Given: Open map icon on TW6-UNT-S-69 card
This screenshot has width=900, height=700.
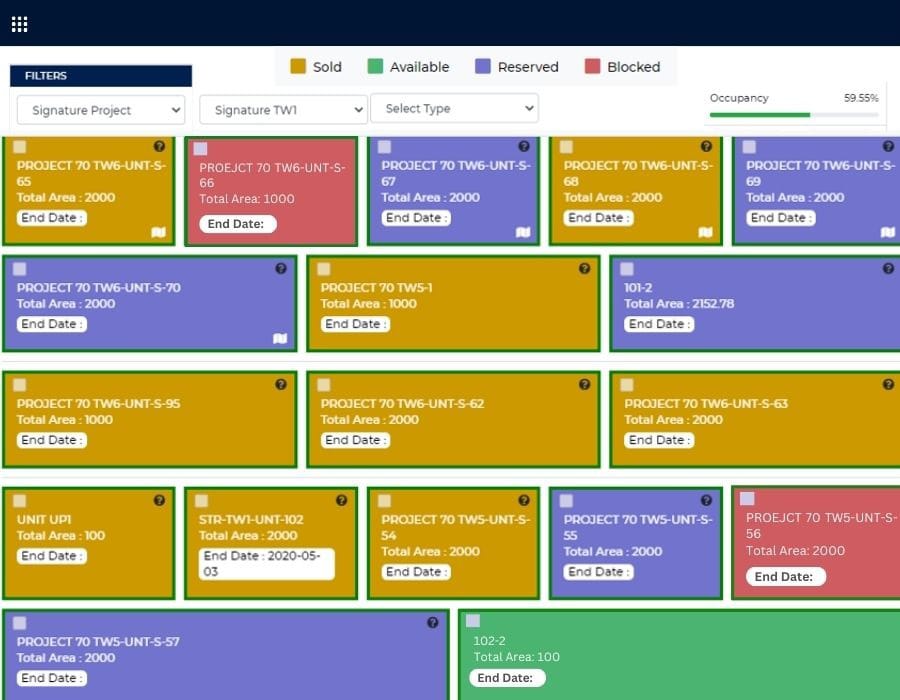Looking at the screenshot, I should point(887,232).
